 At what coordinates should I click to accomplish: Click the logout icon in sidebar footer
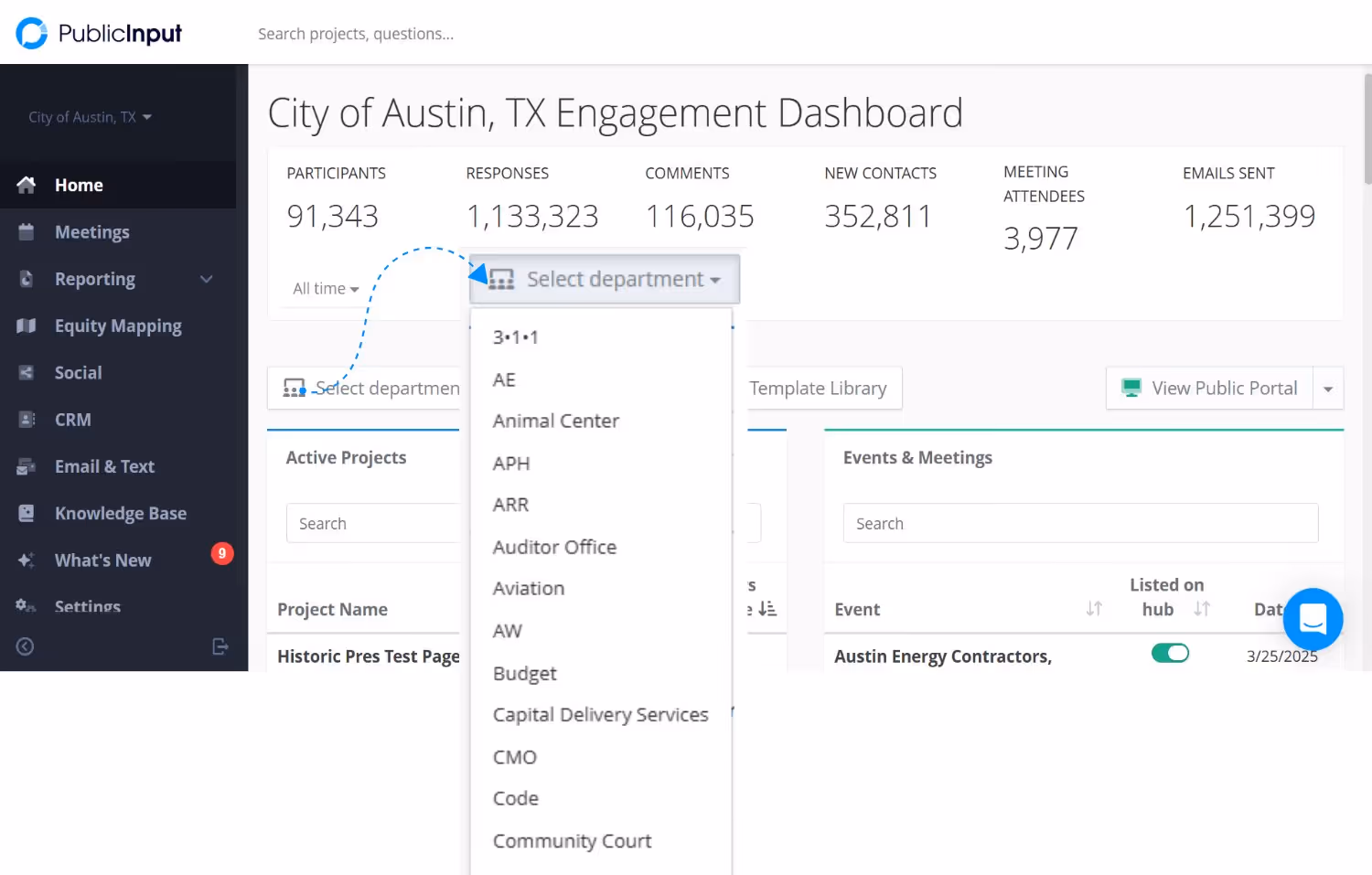point(220,646)
